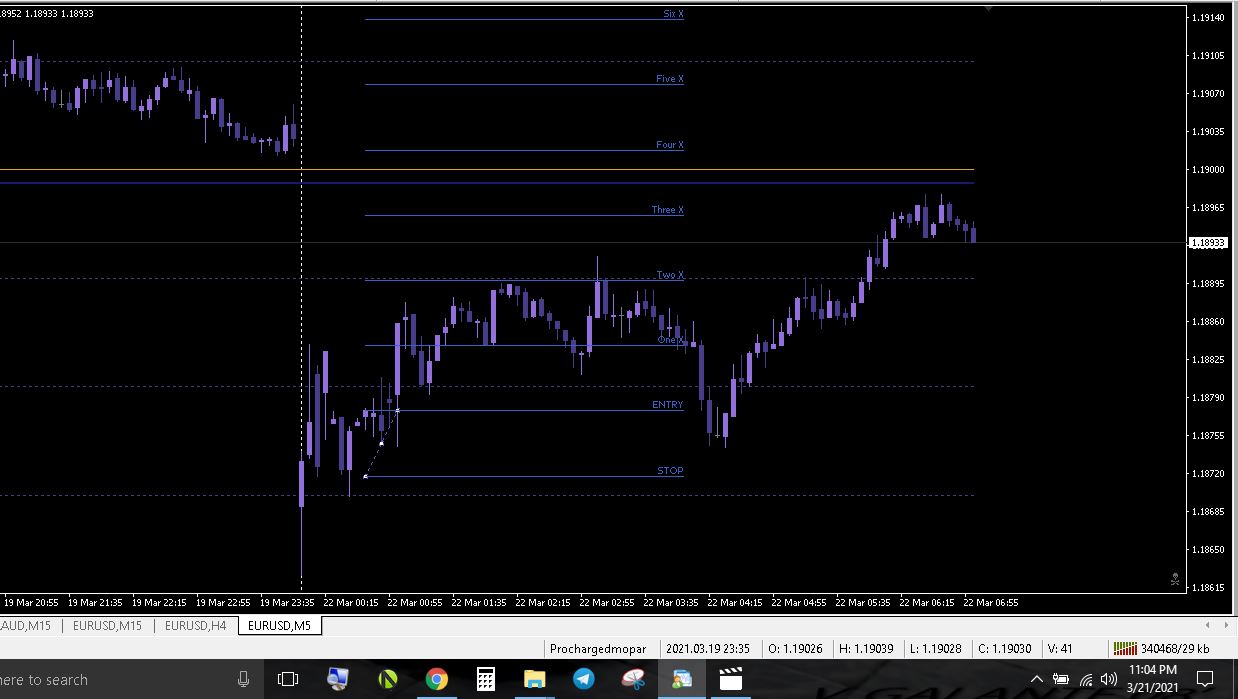The width and height of the screenshot is (1238, 699).
Task: Select the ENTRY level label
Action: point(667,405)
